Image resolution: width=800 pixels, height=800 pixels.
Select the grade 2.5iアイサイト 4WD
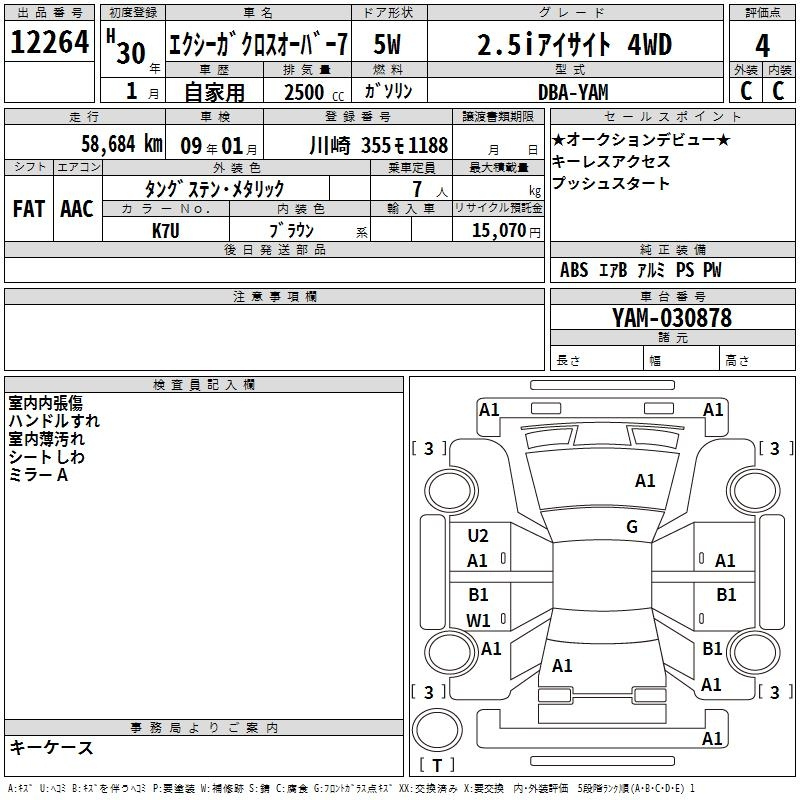coord(573,45)
